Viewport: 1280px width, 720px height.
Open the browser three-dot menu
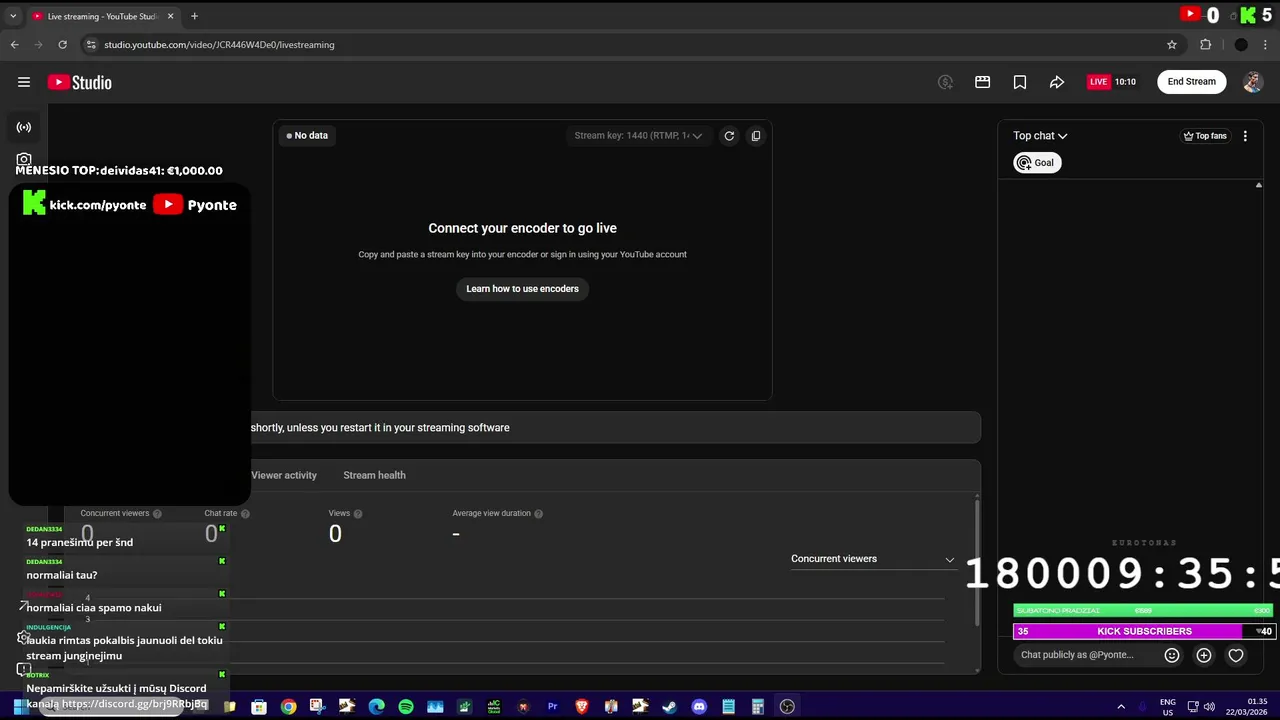tap(1264, 45)
